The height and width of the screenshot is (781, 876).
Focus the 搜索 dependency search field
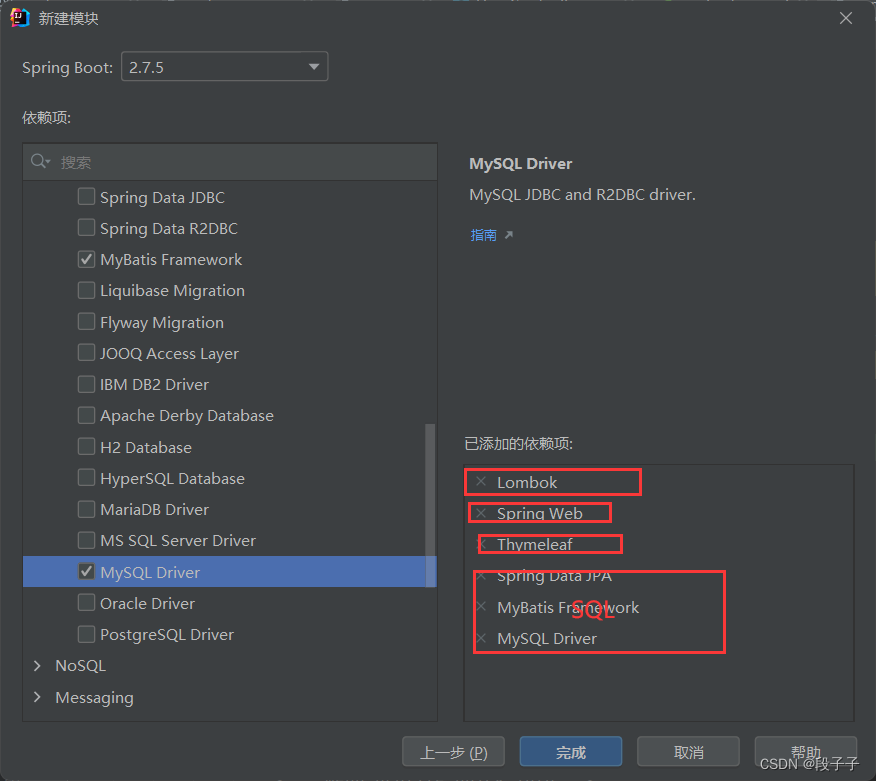tap(230, 162)
